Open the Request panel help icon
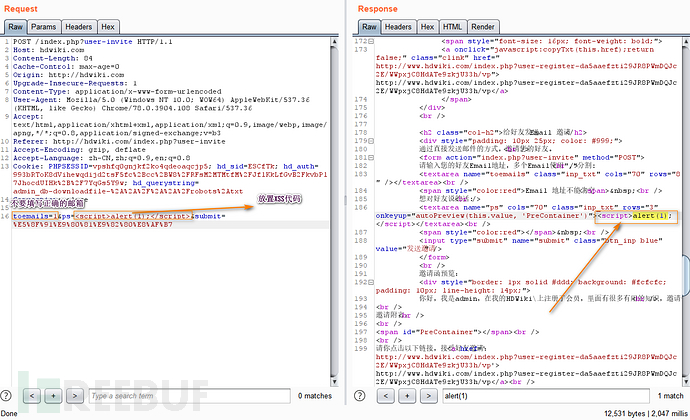The image size is (690, 420). tap(6, 395)
